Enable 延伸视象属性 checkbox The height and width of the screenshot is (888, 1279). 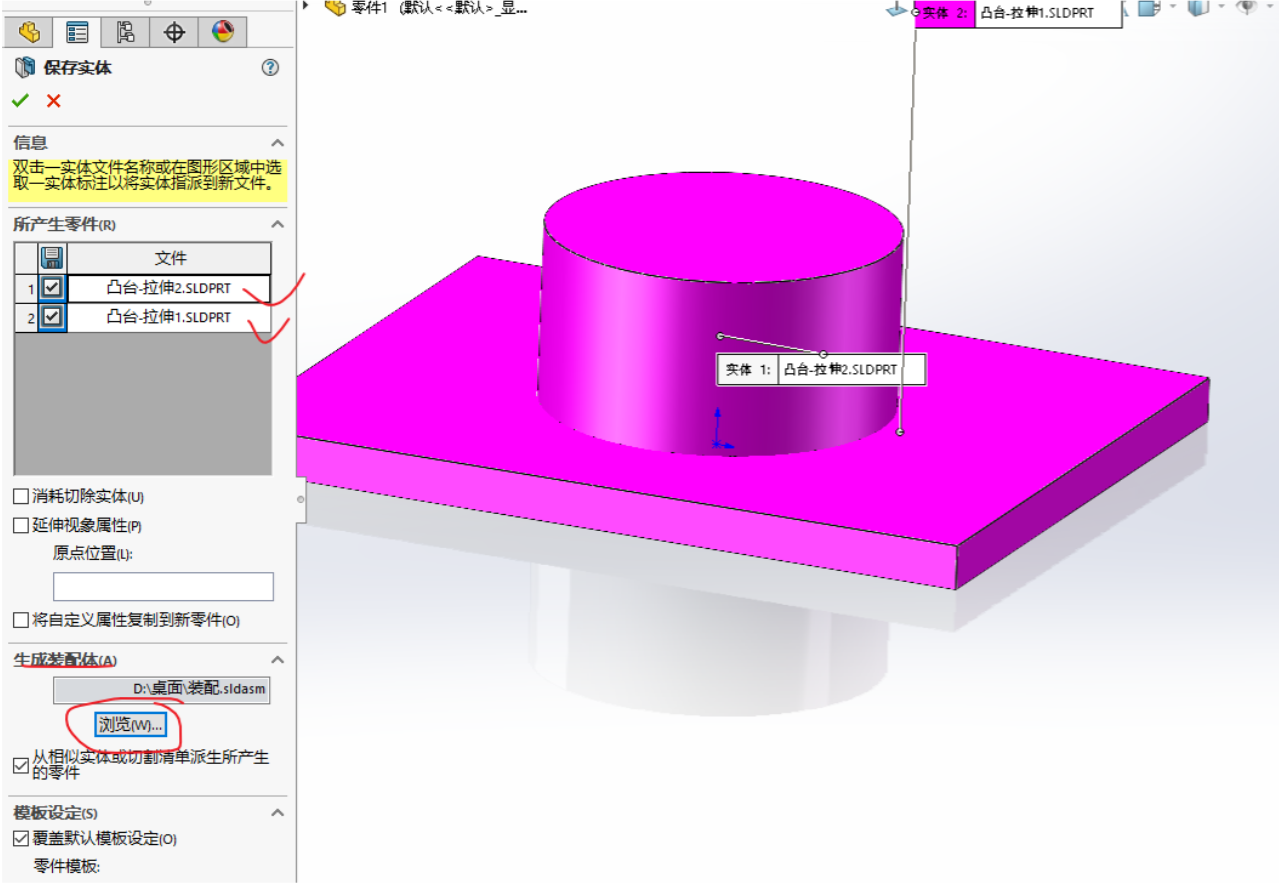(20, 525)
